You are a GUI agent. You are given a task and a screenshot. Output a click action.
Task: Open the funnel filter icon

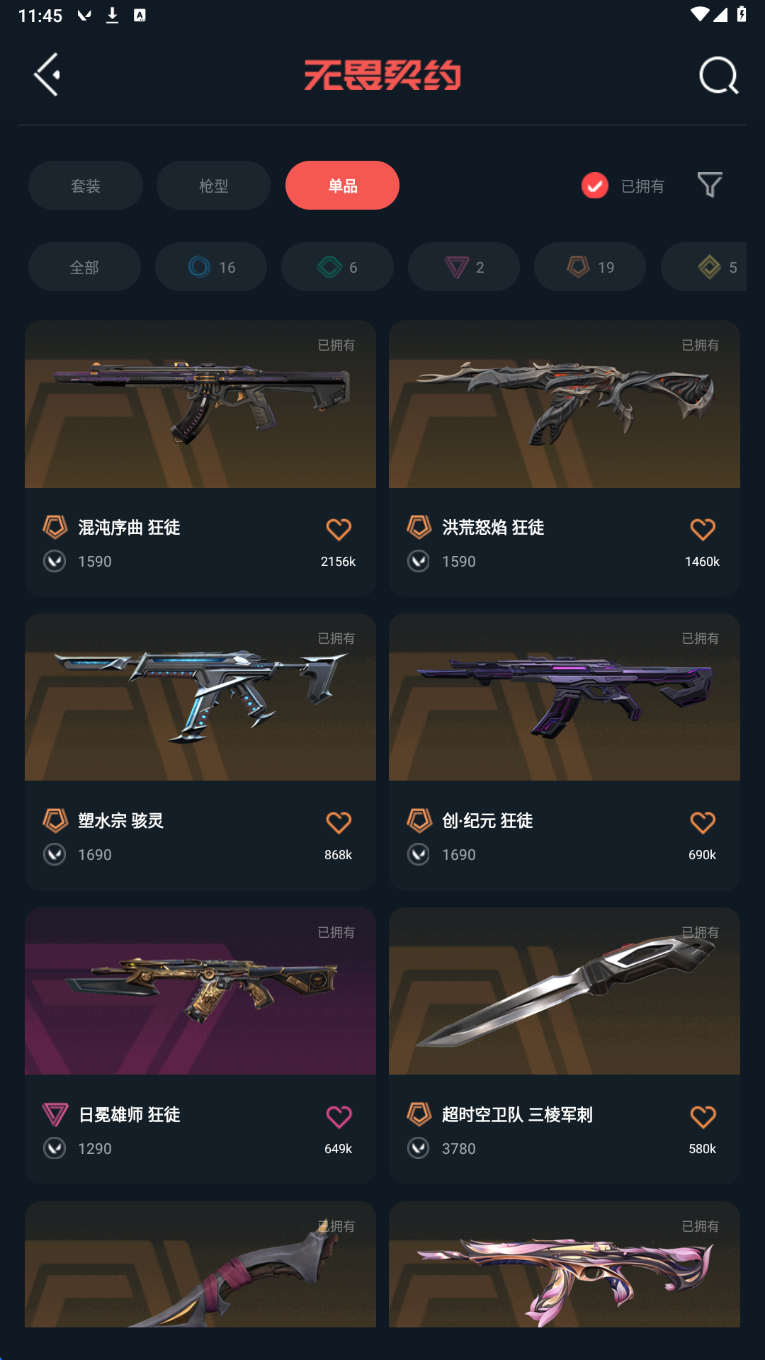(709, 185)
